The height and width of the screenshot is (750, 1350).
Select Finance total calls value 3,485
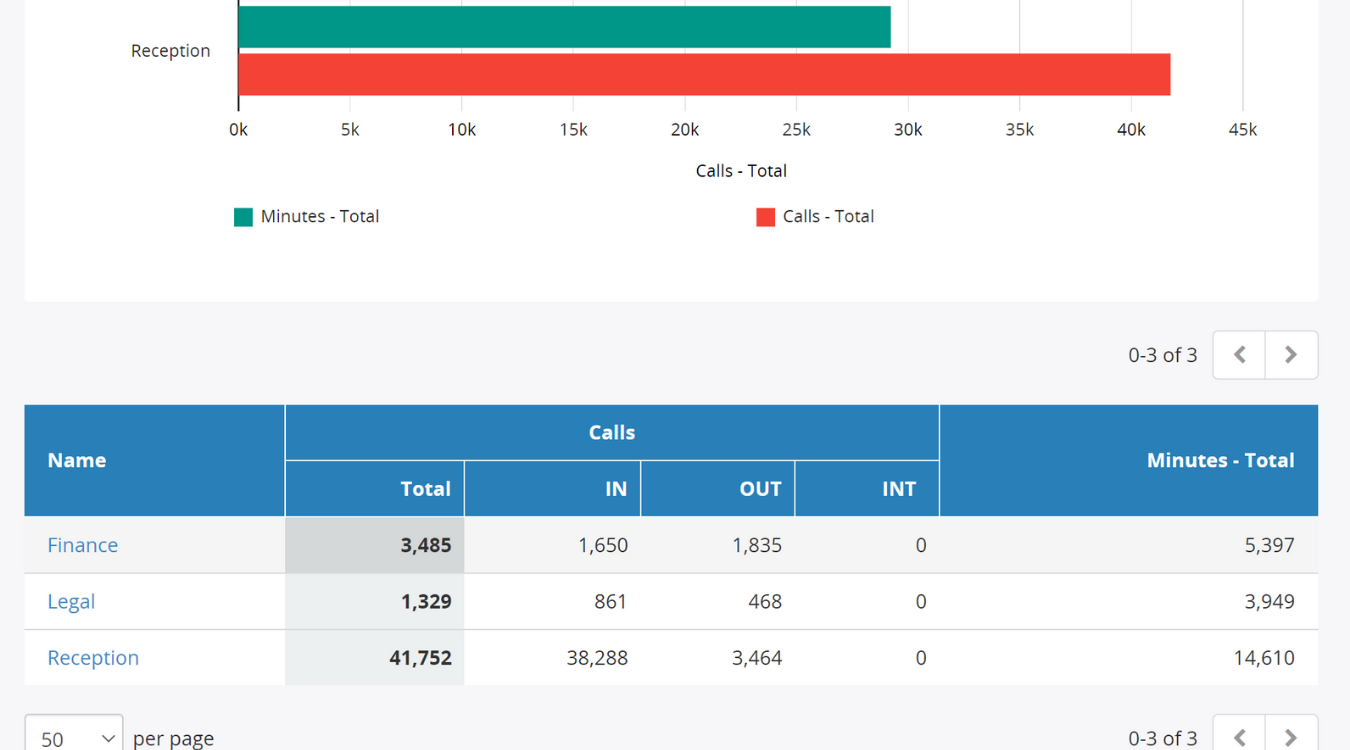tap(426, 545)
